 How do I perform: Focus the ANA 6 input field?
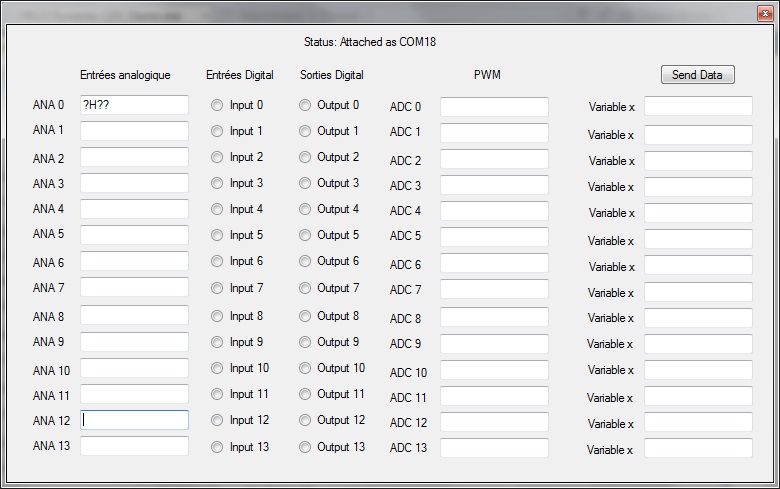pyautogui.click(x=134, y=261)
